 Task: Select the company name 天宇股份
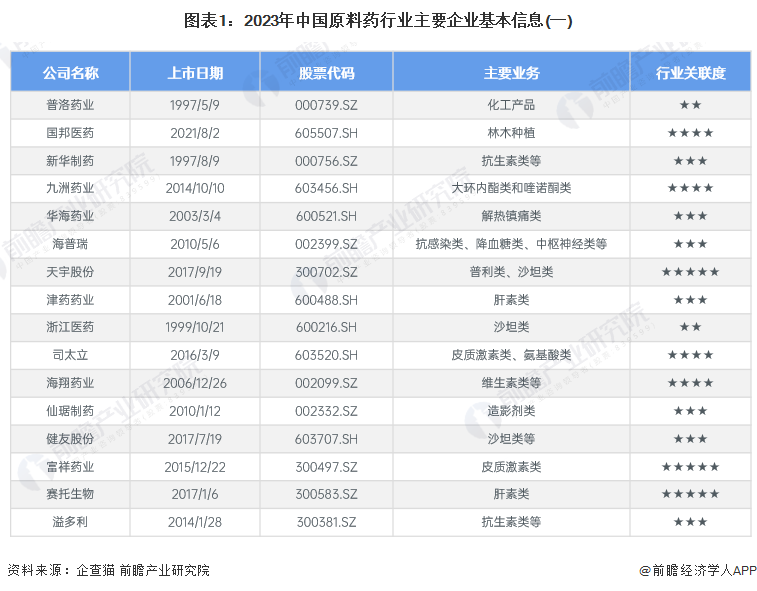tap(70, 272)
